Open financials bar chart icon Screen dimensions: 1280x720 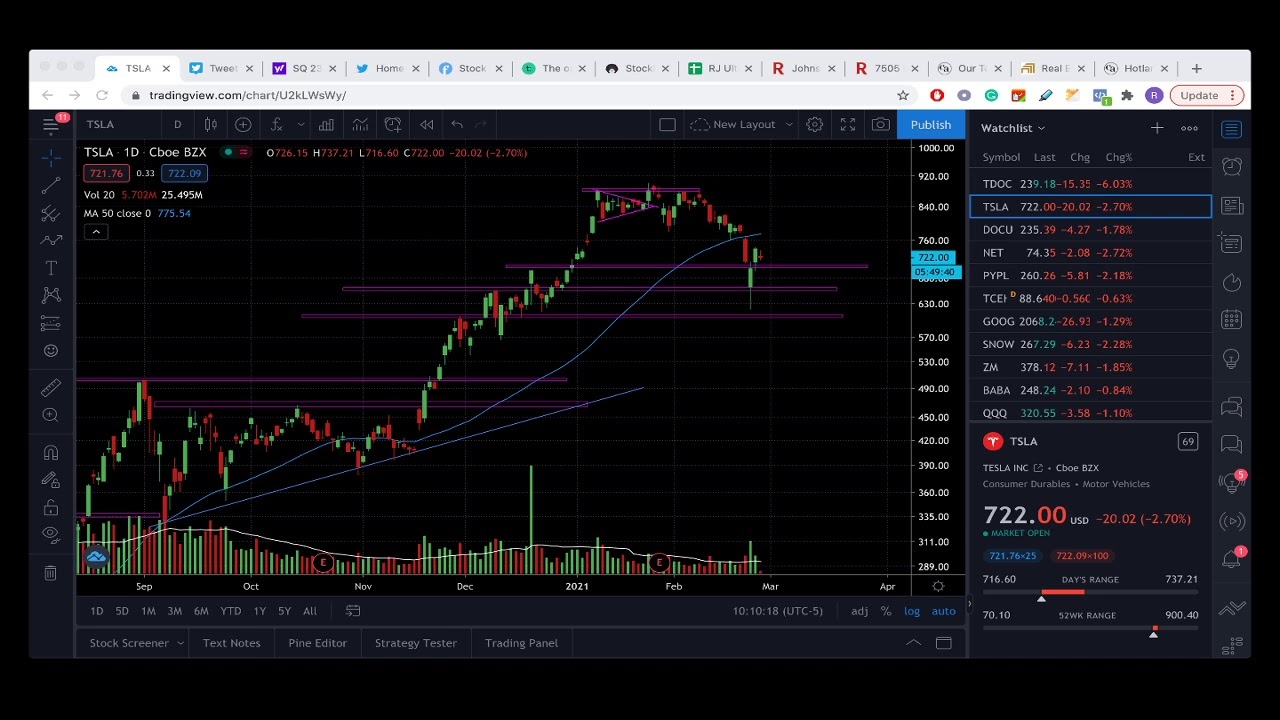[x=326, y=124]
